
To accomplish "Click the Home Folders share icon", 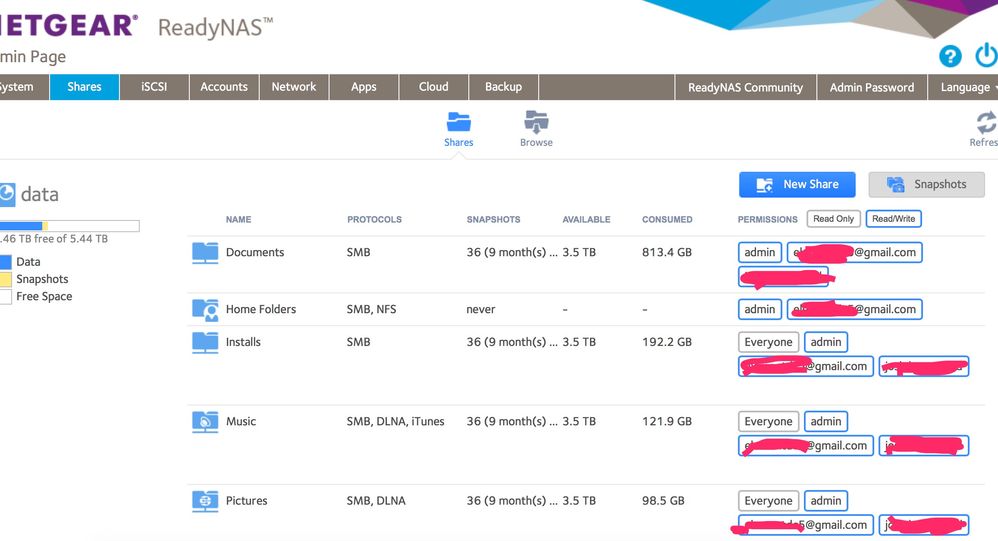I will [205, 309].
